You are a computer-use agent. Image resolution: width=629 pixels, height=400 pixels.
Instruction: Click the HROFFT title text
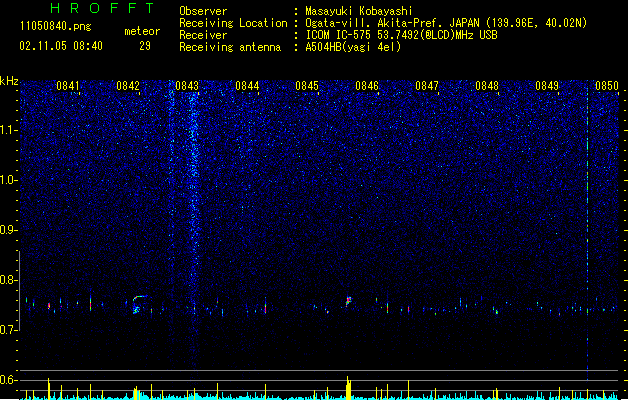pos(102,8)
